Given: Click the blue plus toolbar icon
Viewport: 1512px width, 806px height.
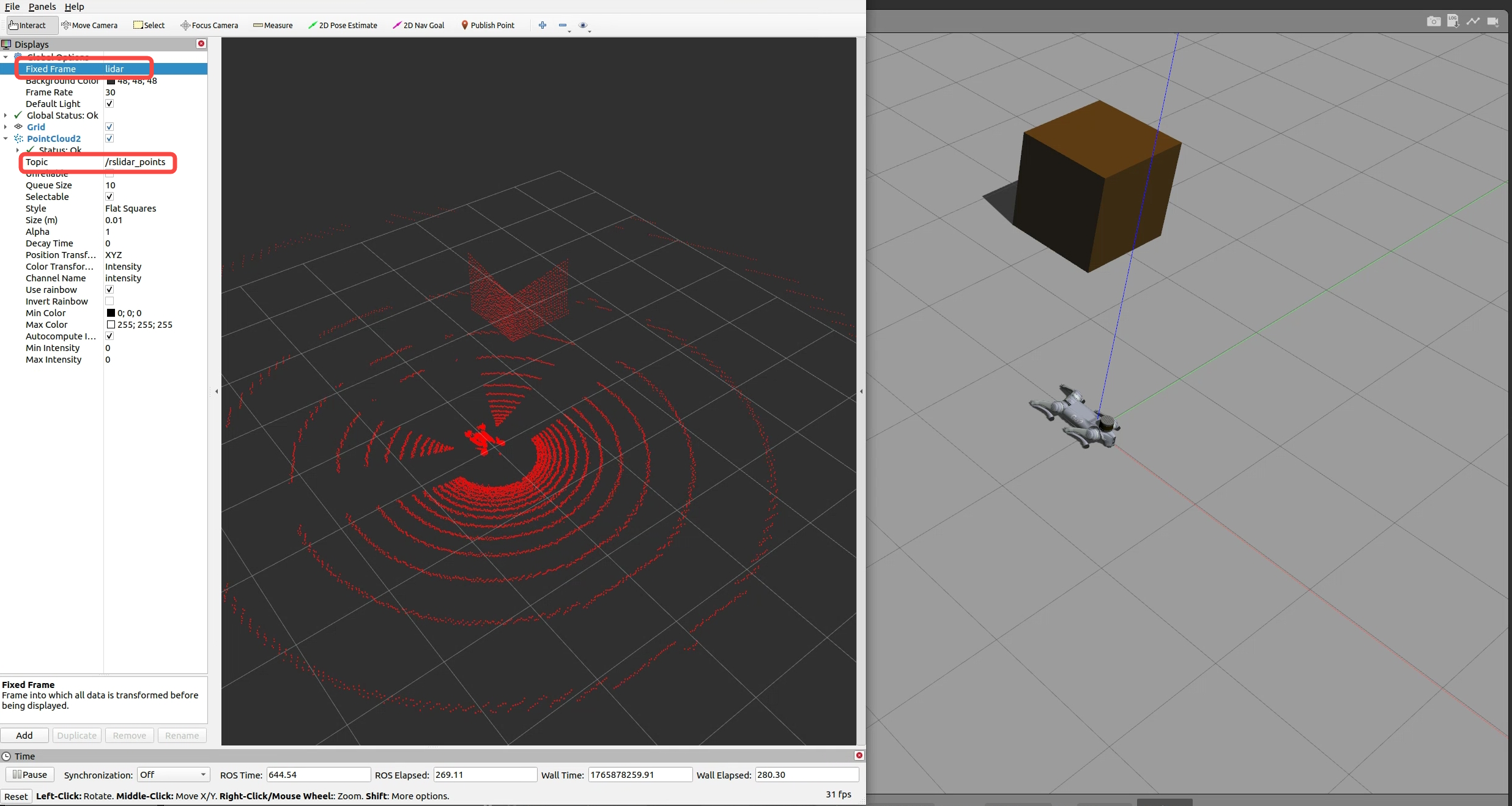Looking at the screenshot, I should pos(543,25).
